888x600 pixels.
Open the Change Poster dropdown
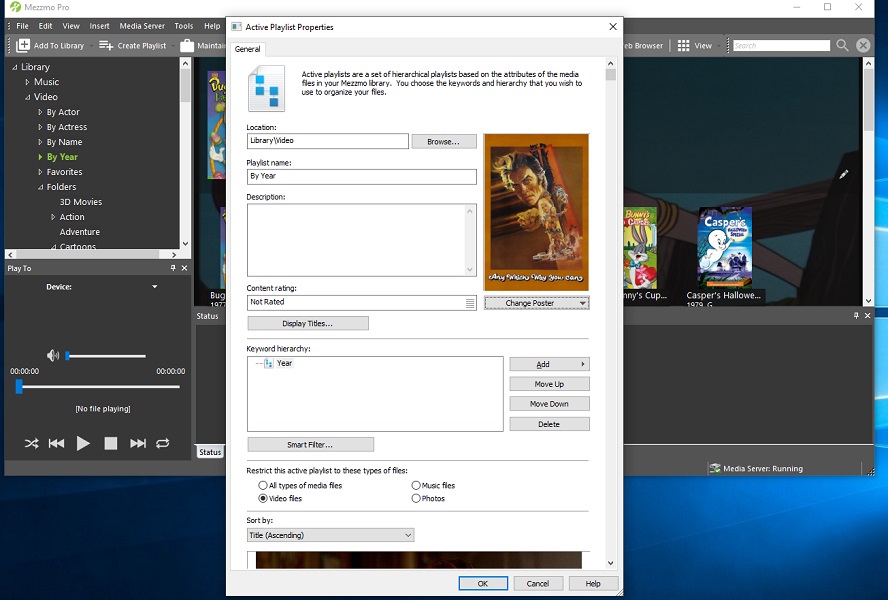tap(537, 303)
